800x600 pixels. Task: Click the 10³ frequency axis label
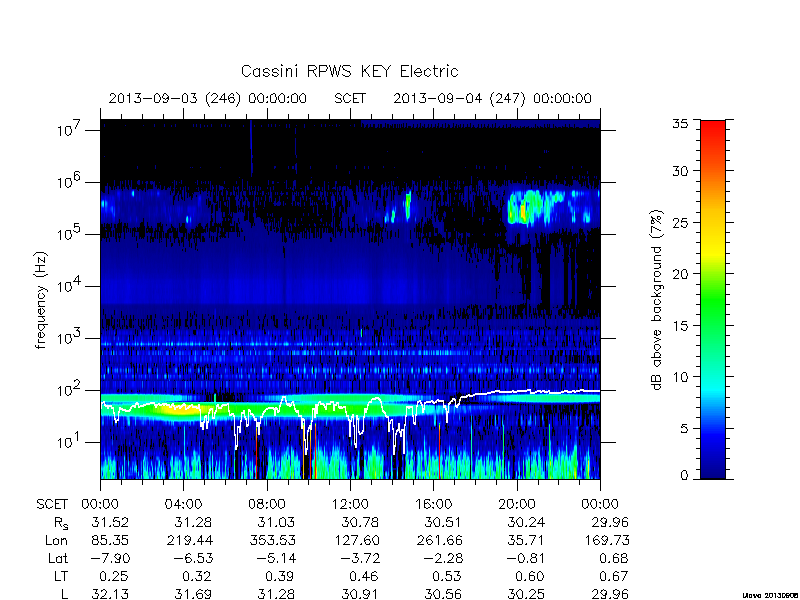pos(69,337)
